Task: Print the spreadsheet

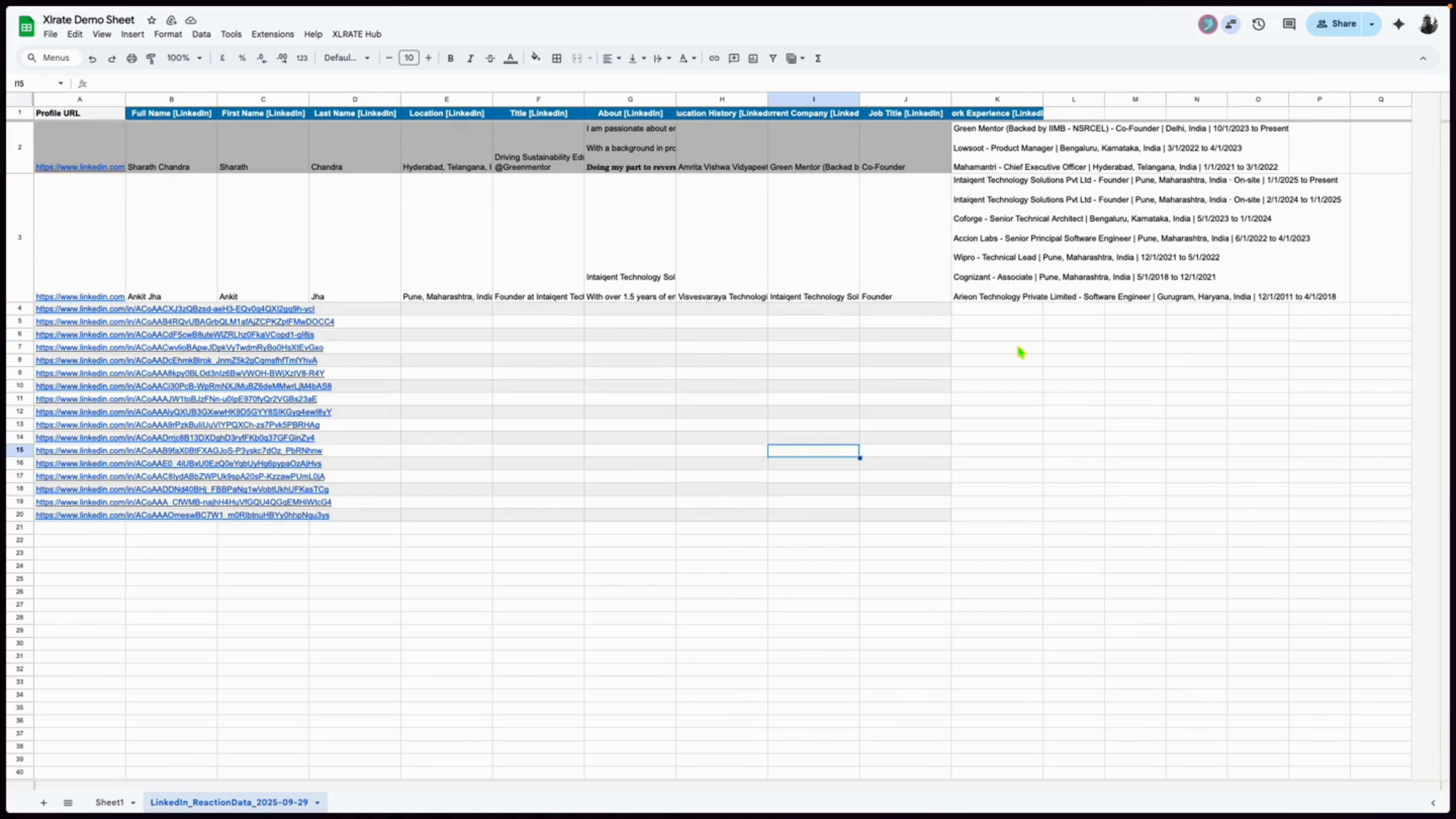Action: (132, 58)
